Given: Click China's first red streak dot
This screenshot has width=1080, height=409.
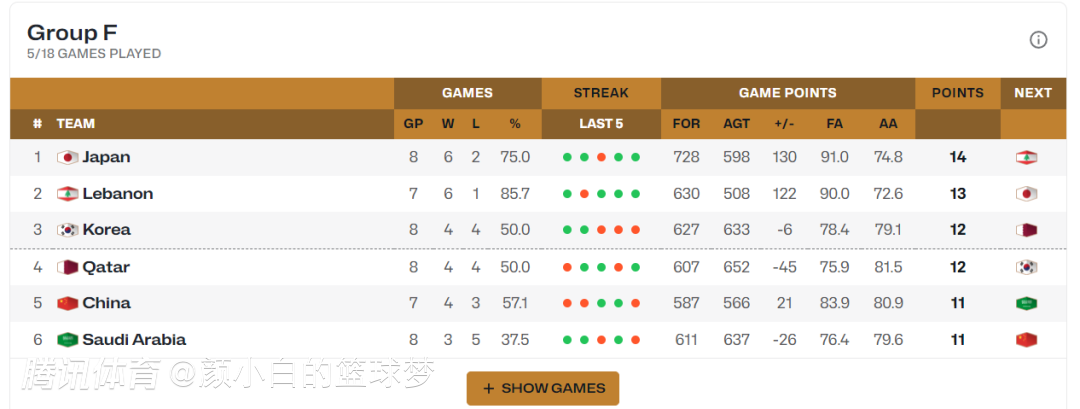Looking at the screenshot, I should 568,303.
